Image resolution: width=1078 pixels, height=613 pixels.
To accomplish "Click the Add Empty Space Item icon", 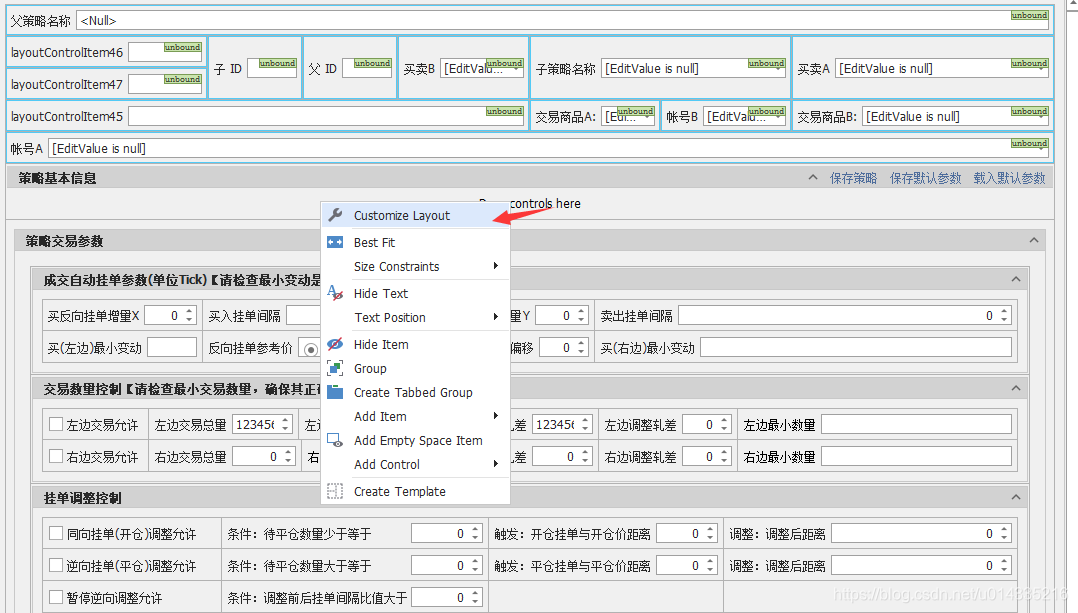I will [335, 440].
